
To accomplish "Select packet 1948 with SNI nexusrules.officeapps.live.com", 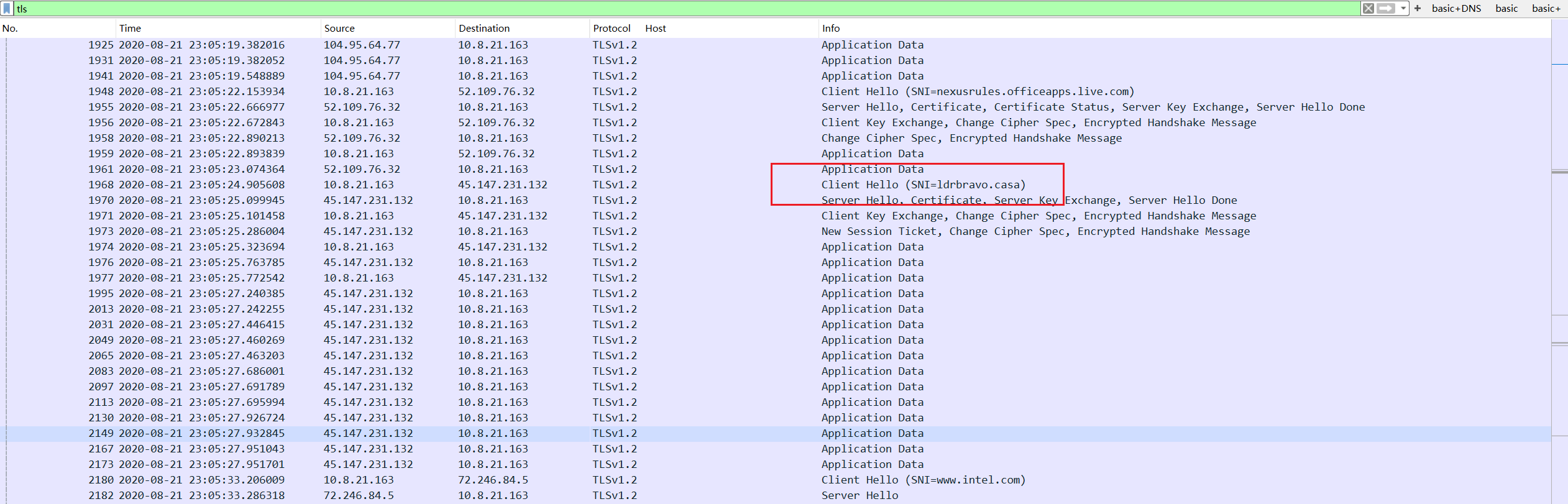I will point(977,91).
